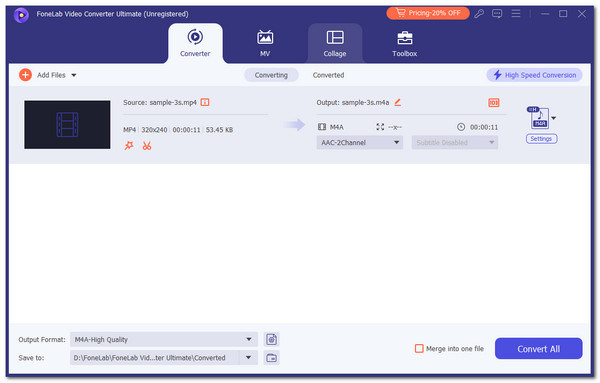The width and height of the screenshot is (600, 383).
Task: Tick Merge into one file checkbox
Action: coord(419,349)
